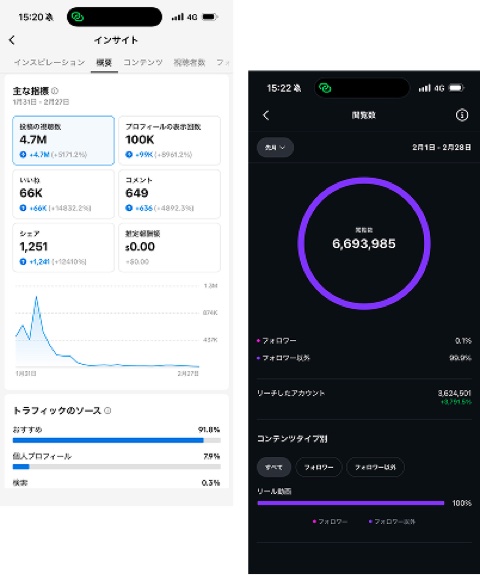Tap the リーチしたアカウント row

tap(364, 398)
